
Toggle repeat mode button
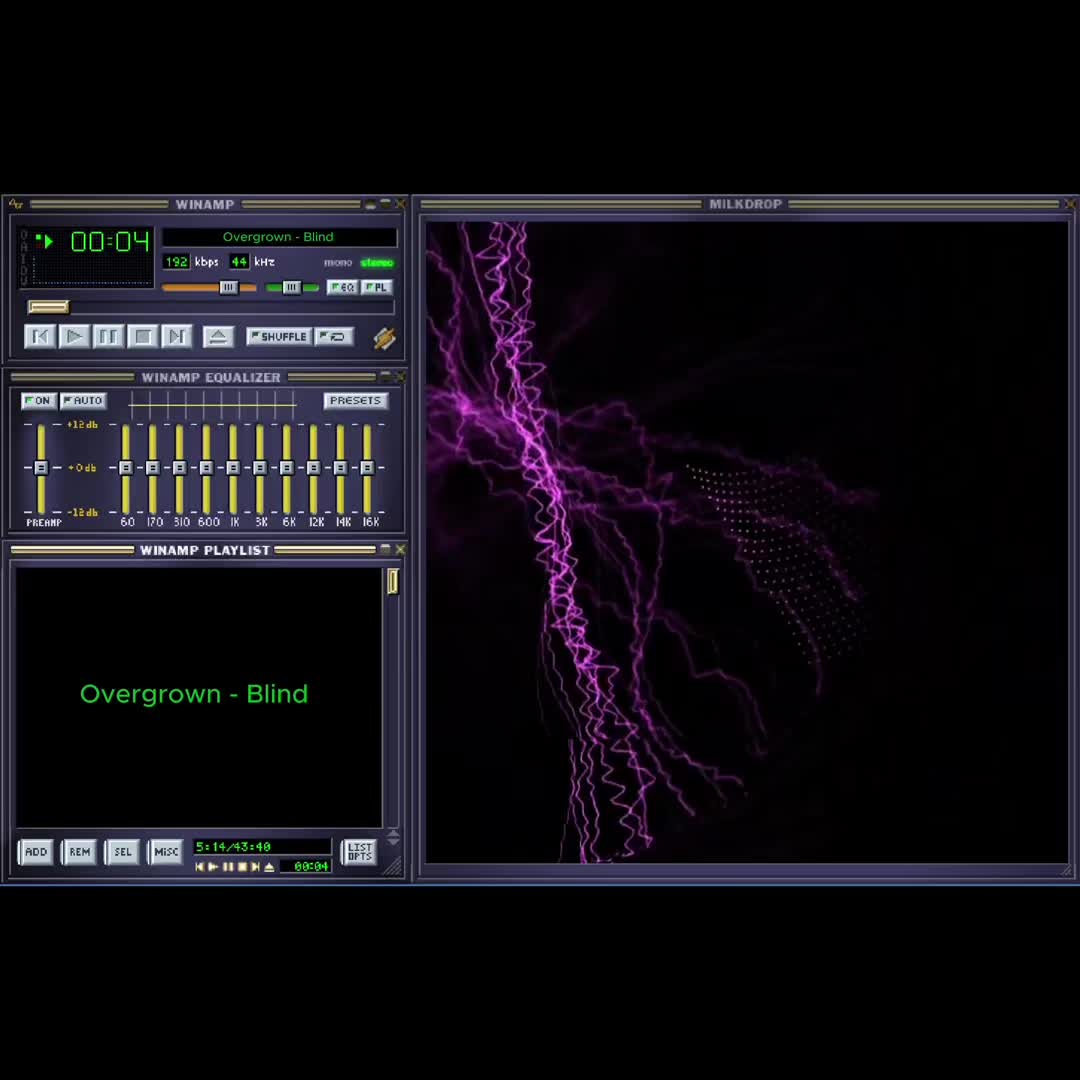coord(334,337)
